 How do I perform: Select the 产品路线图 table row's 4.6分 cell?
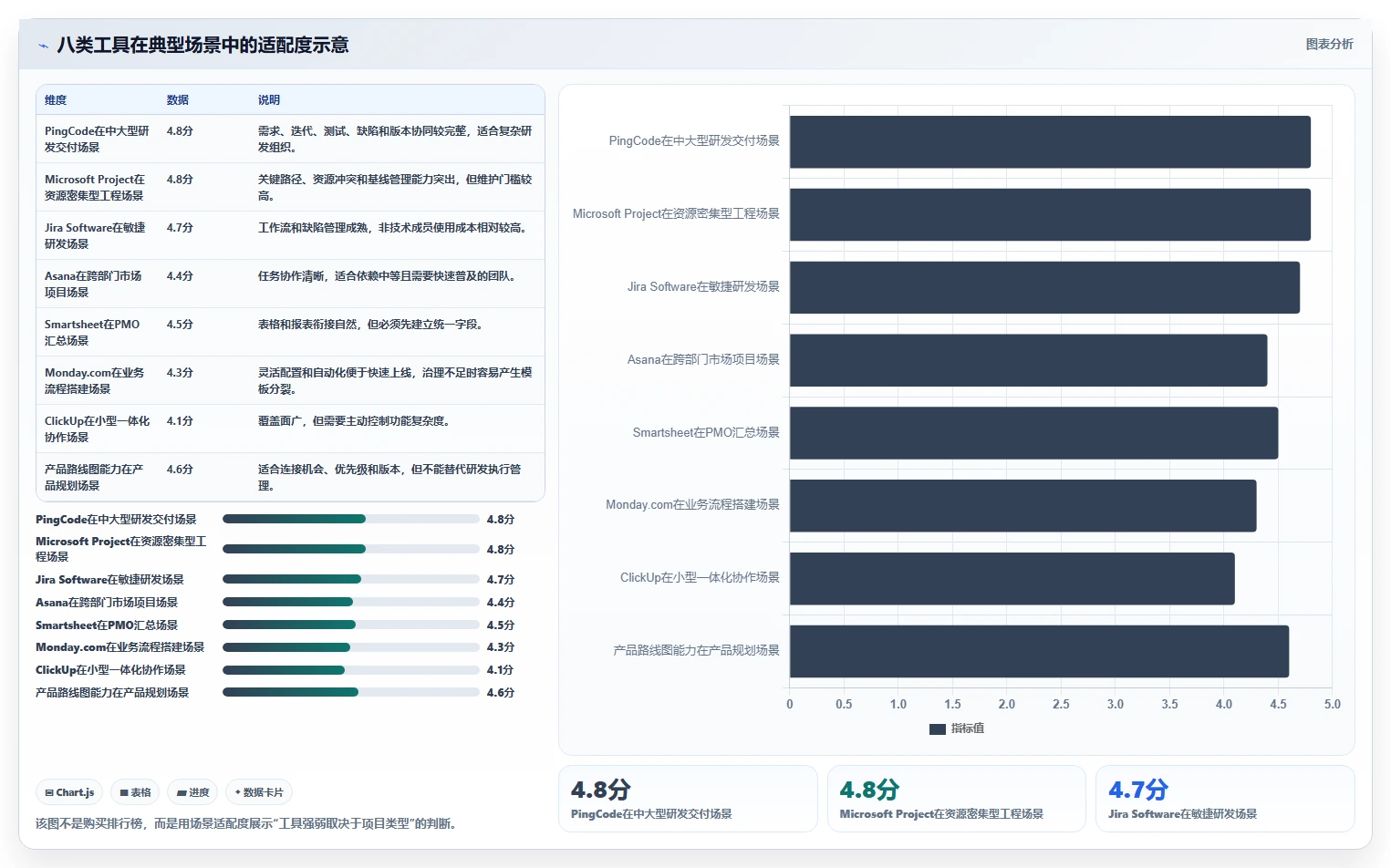(180, 470)
